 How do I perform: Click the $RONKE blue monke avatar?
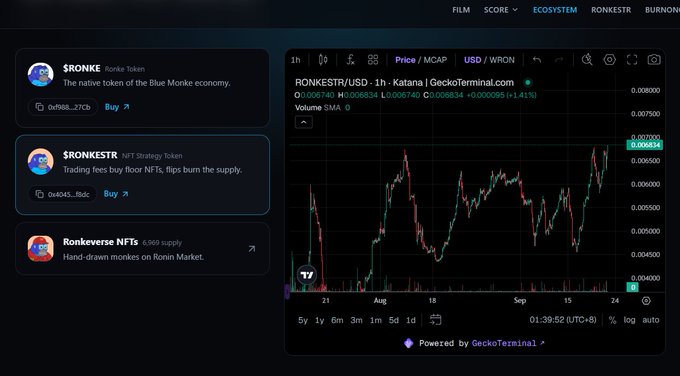coord(41,74)
